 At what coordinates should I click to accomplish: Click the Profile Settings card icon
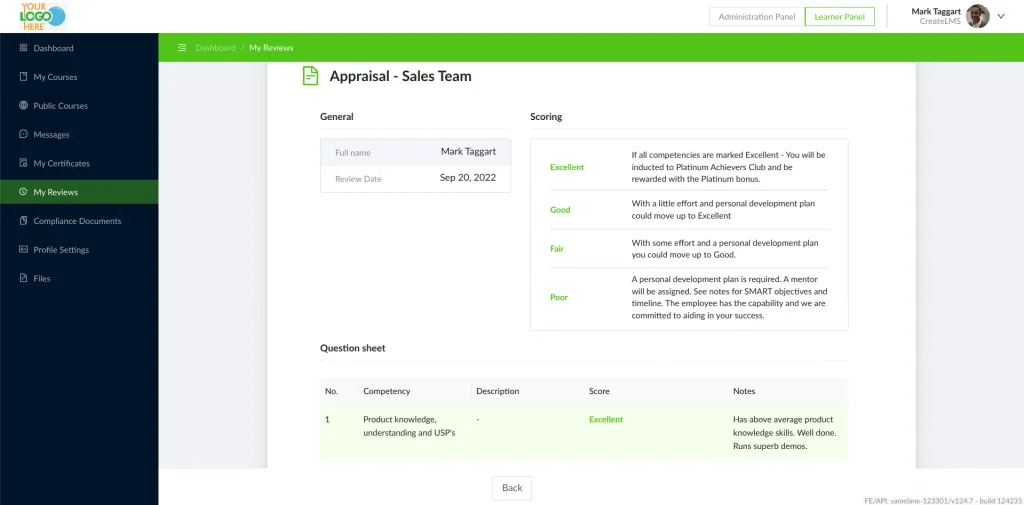click(x=24, y=249)
